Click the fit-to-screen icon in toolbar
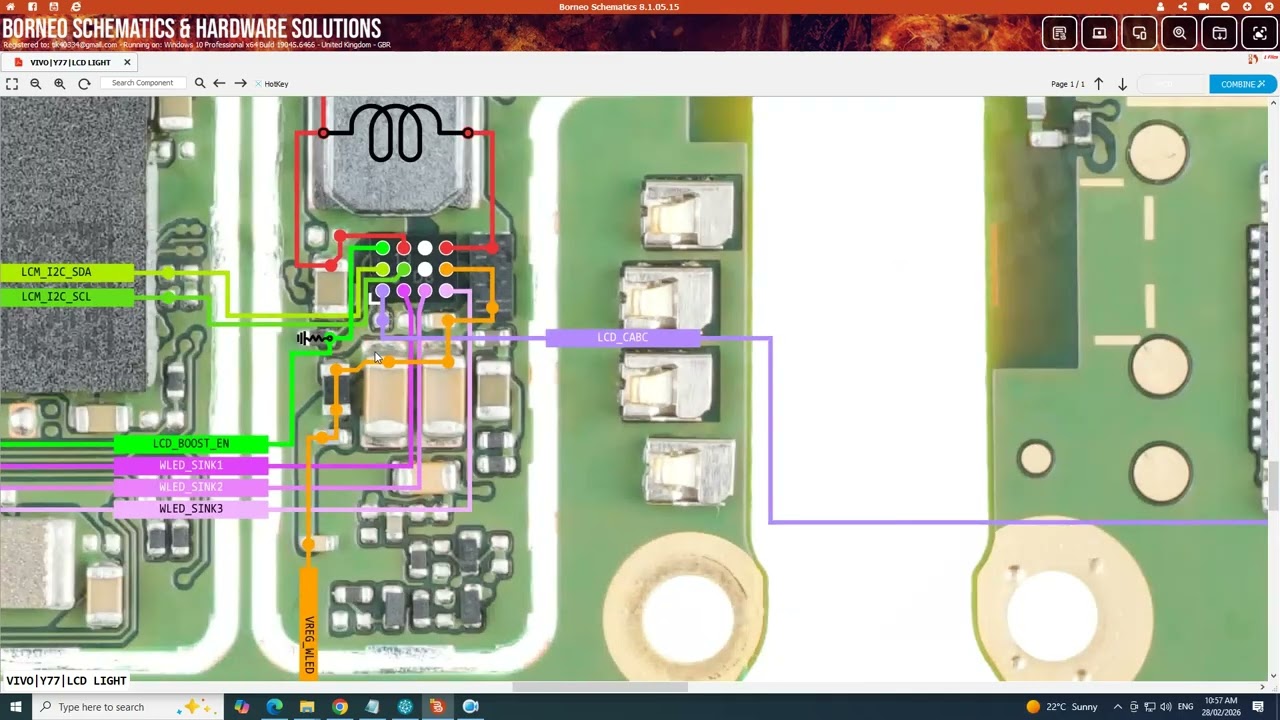 [x=12, y=84]
